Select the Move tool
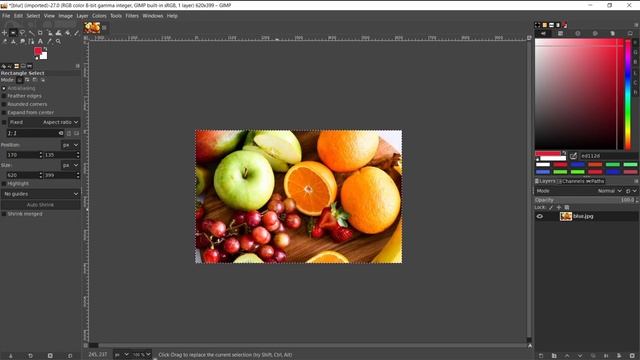 [4, 33]
